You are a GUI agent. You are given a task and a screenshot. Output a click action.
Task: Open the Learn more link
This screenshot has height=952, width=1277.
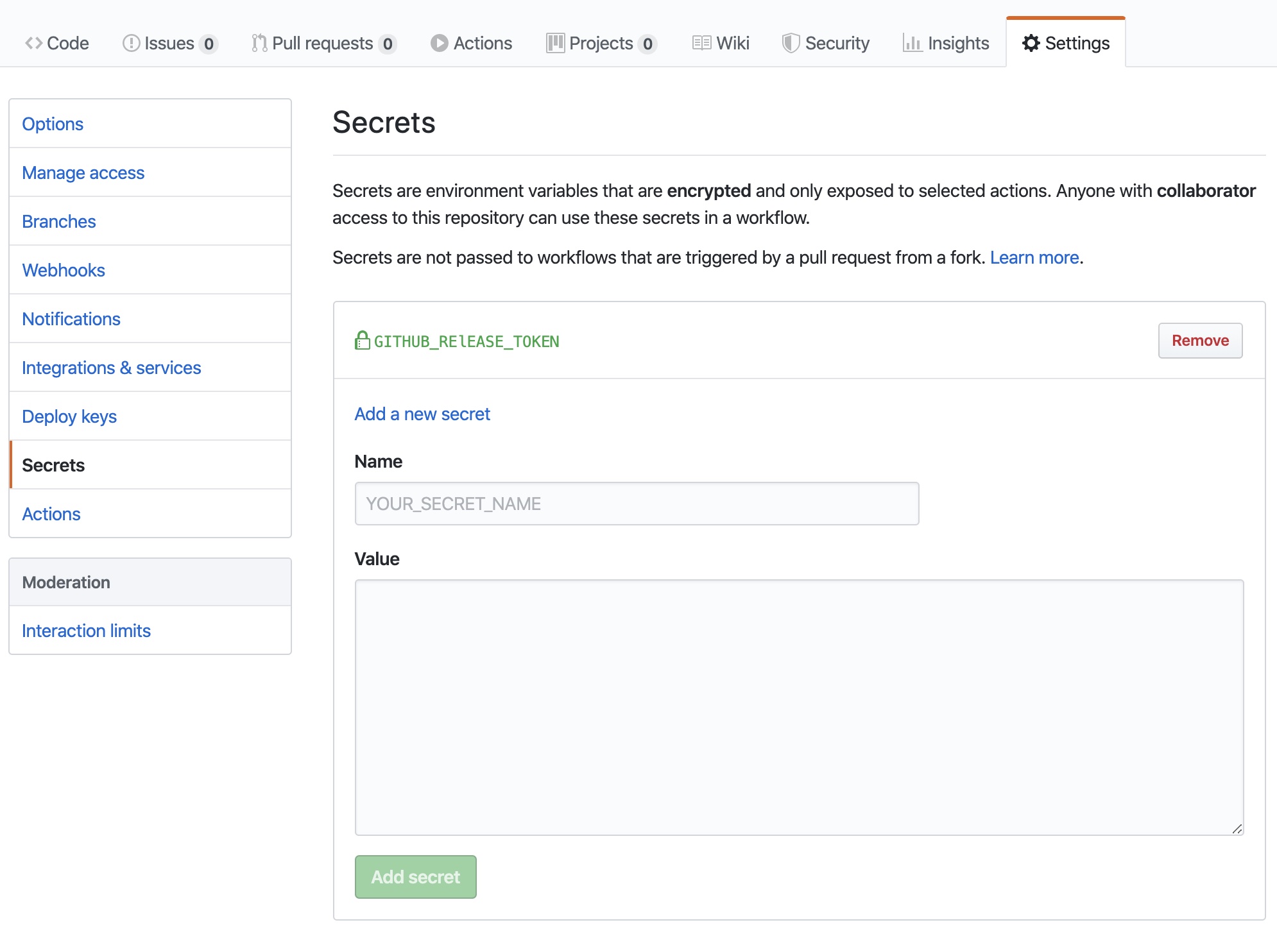coord(1034,257)
